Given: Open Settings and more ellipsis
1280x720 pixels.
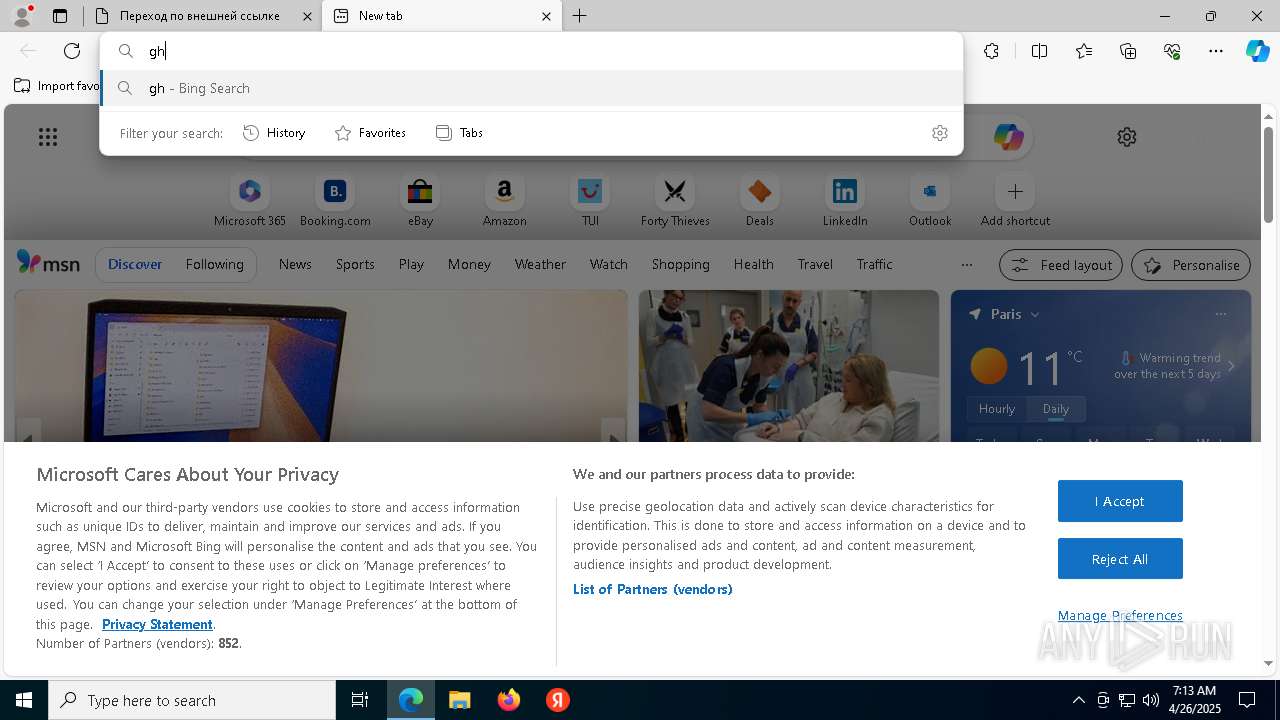Looking at the screenshot, I should click(1216, 51).
